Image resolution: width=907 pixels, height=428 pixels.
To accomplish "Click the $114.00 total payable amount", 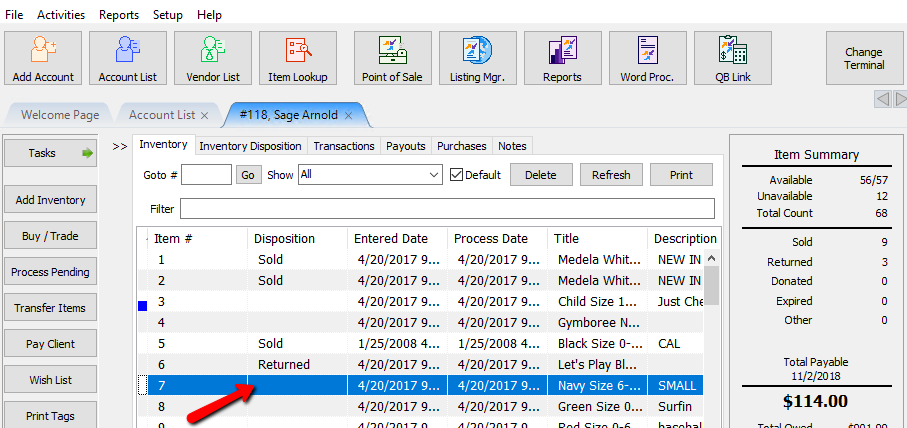I will 816,400.
